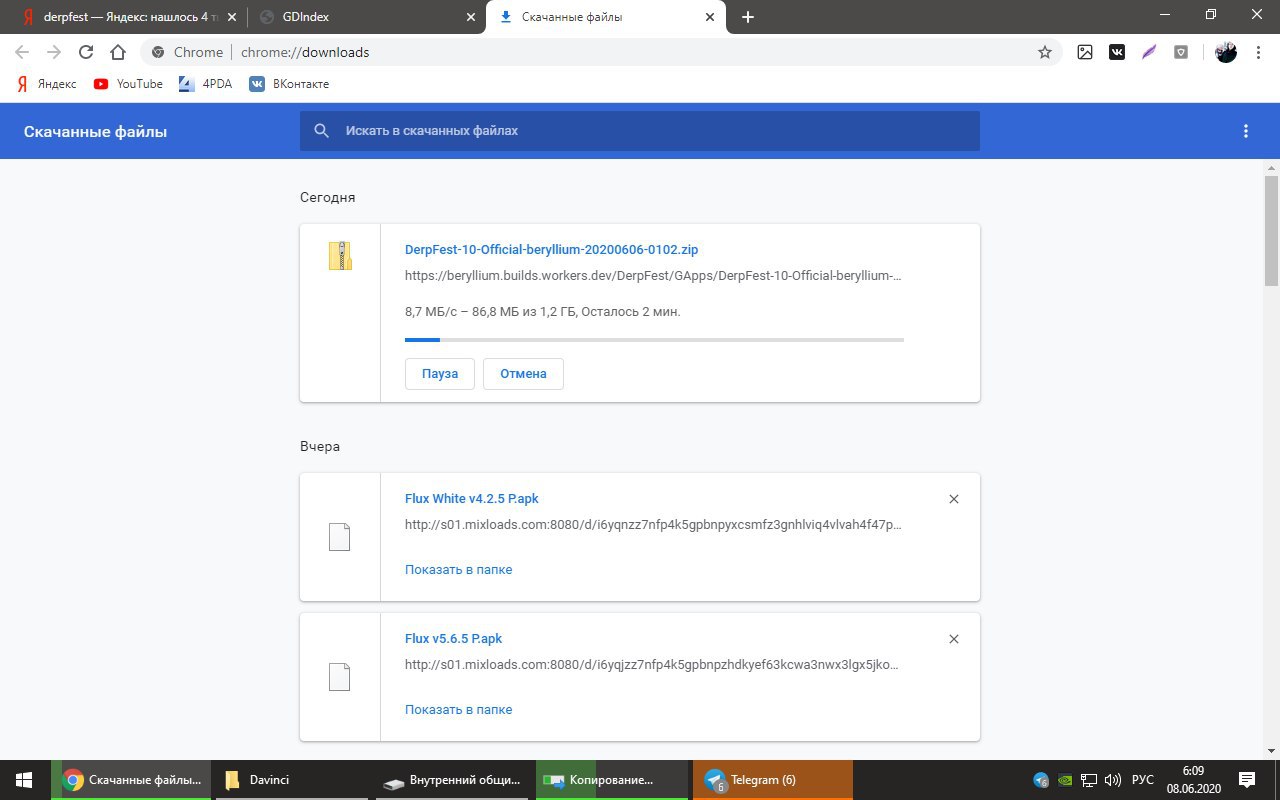Screen dimensions: 1280x800
Task: Select the Скачанные файлы tab
Action: point(605,17)
